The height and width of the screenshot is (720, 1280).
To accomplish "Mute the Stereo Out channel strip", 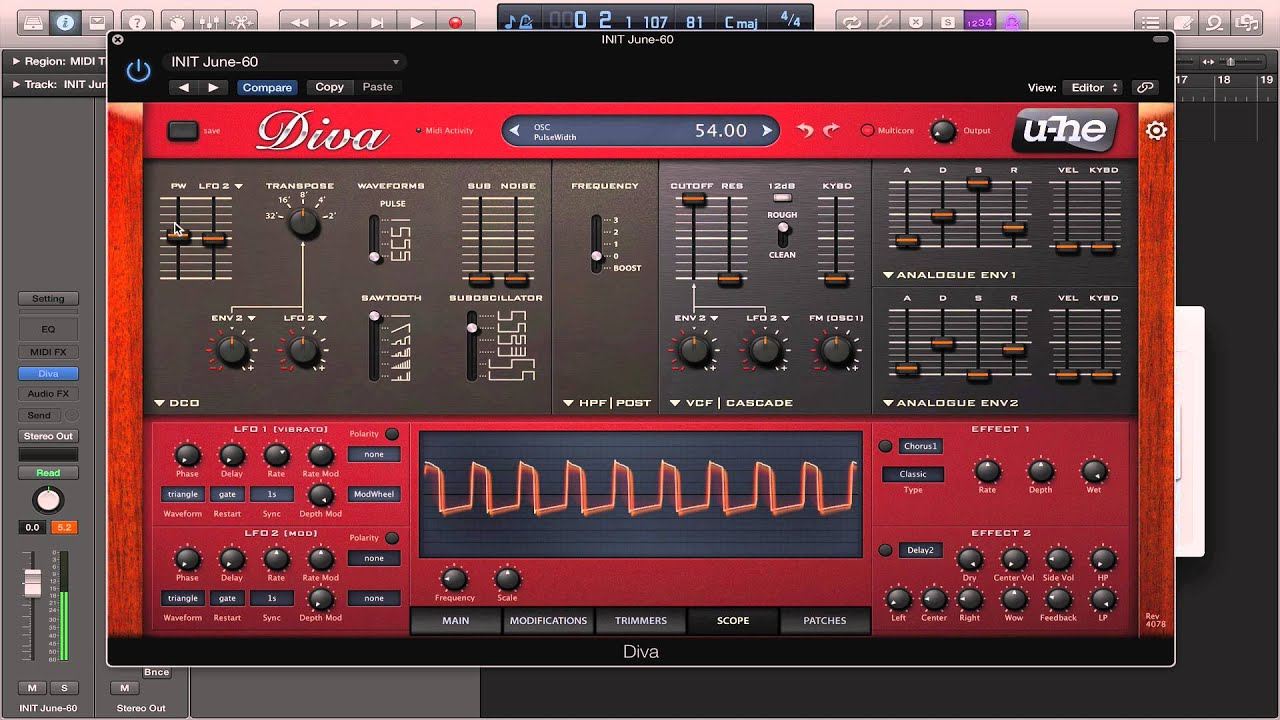I will 125,688.
